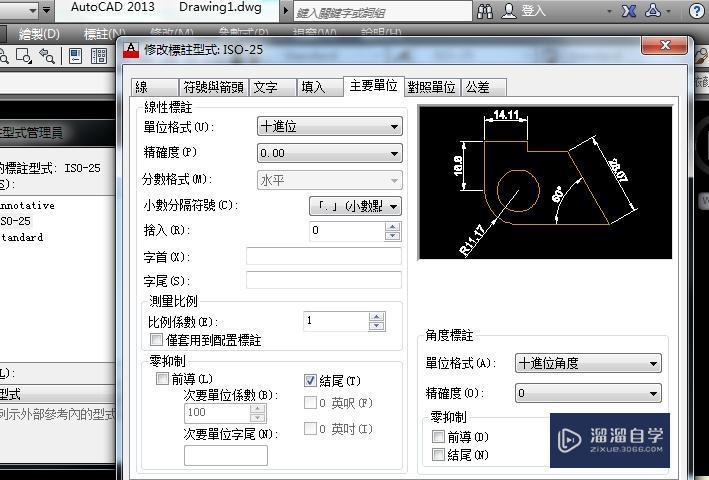The width and height of the screenshot is (709, 480).
Task: Click the zoom previous toolbar icon
Action: click(47, 56)
